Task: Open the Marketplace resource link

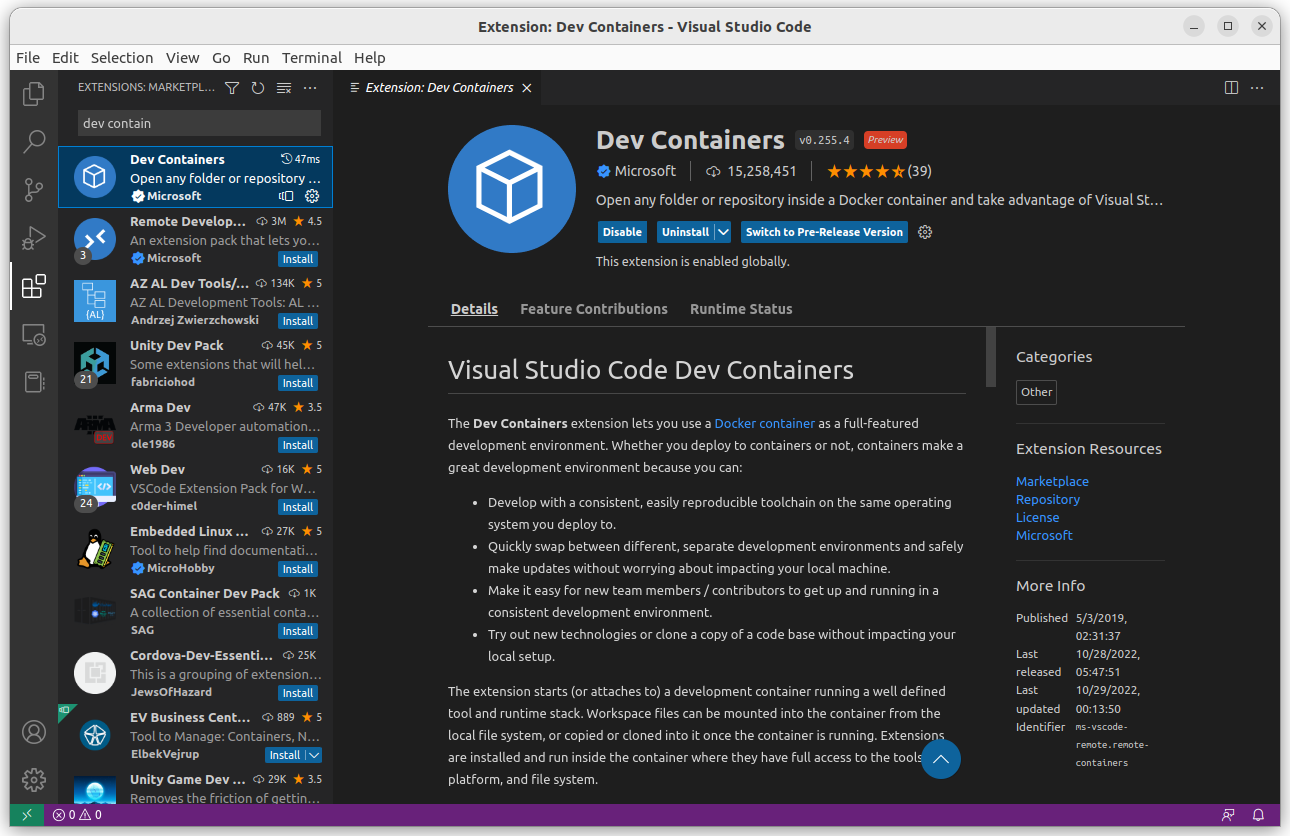Action: [1052, 482]
